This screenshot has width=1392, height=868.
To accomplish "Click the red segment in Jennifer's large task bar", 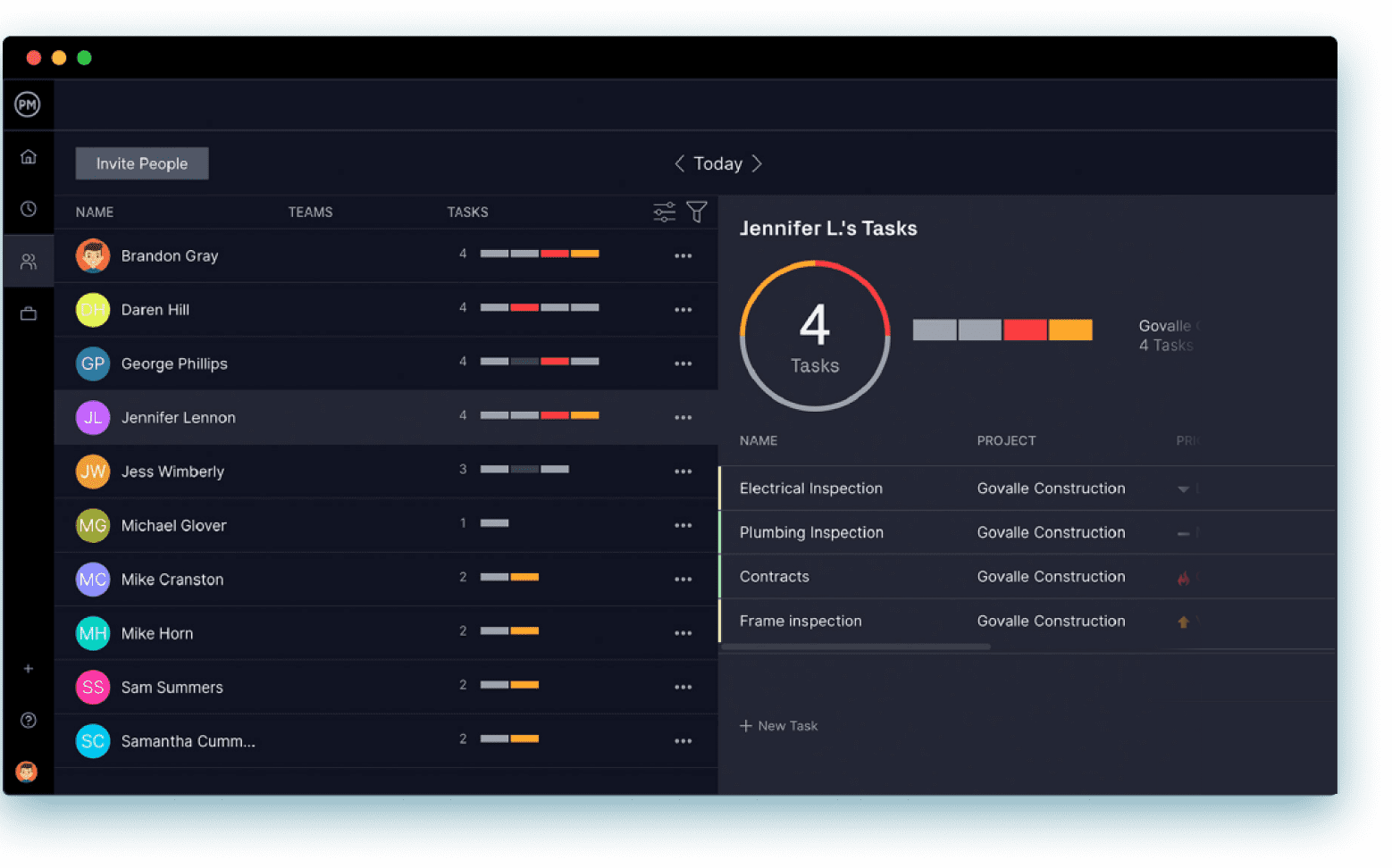I will click(x=1025, y=330).
